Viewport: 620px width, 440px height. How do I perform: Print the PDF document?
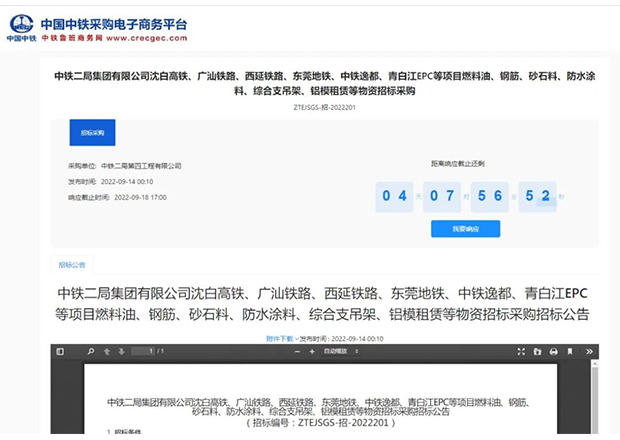tap(554, 351)
